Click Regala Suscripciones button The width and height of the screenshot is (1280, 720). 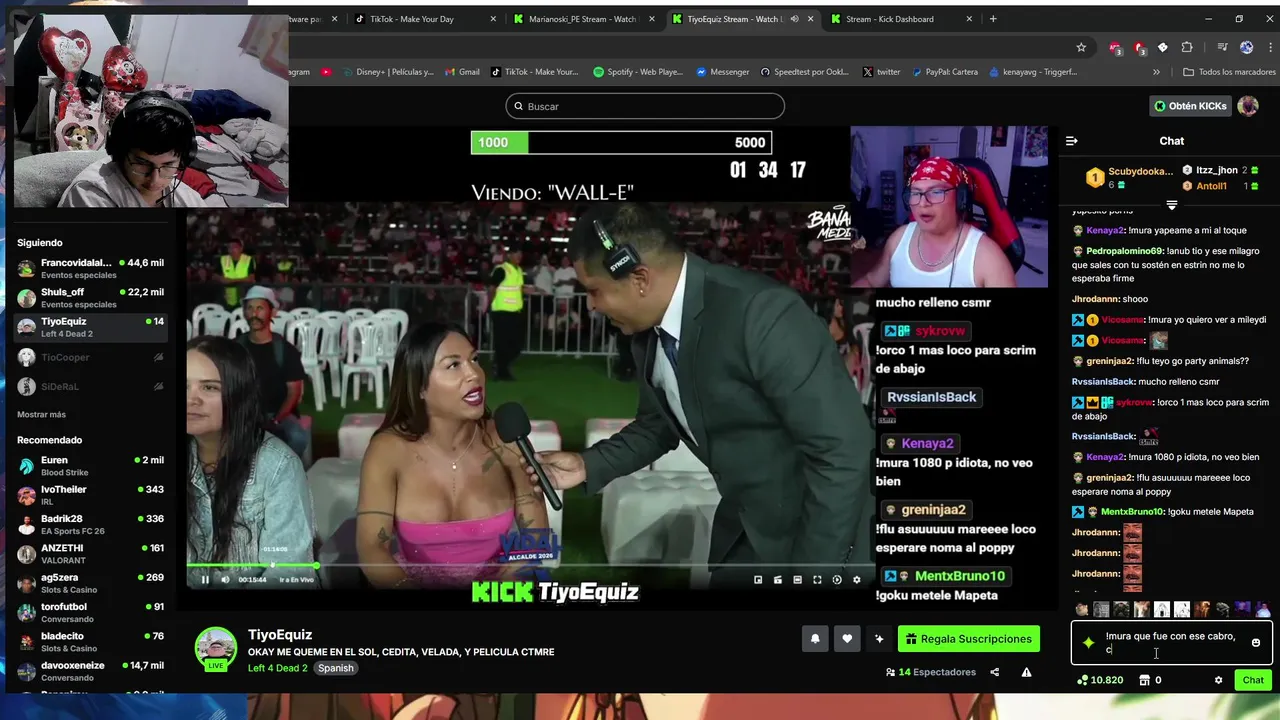pos(969,639)
